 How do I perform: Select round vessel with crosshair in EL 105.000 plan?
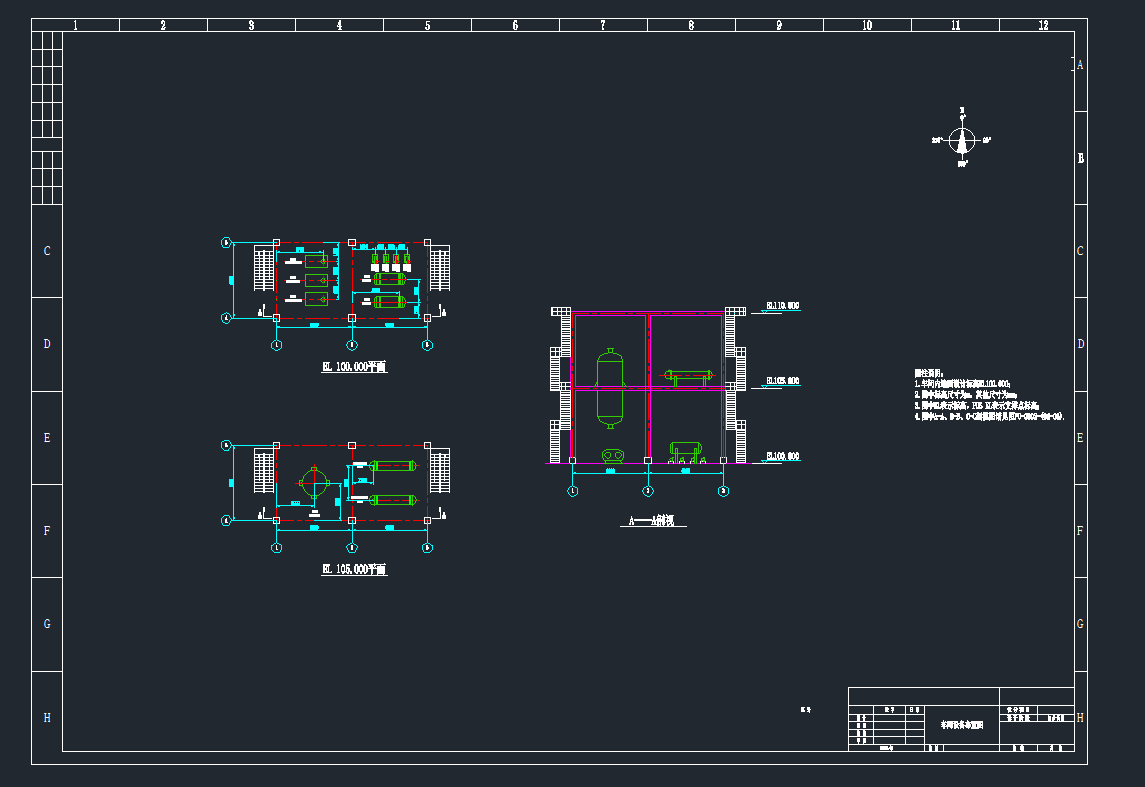pyautogui.click(x=315, y=487)
